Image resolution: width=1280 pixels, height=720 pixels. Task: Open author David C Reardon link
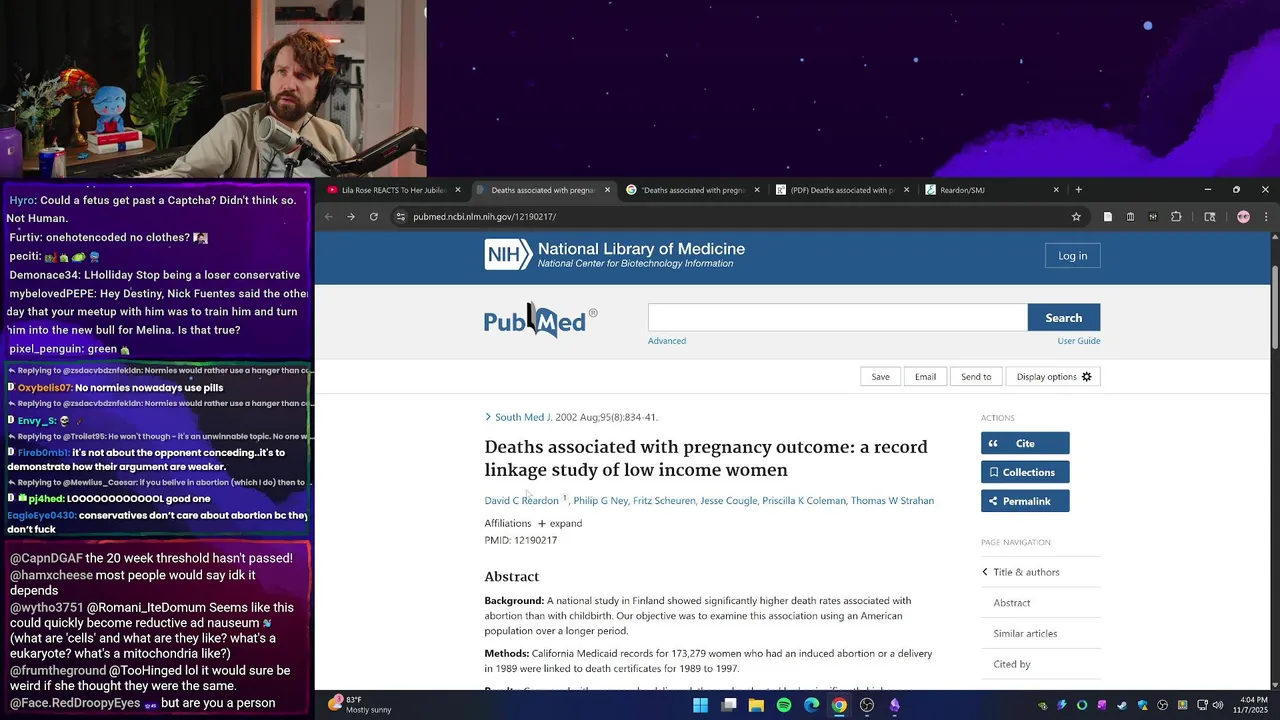[521, 500]
